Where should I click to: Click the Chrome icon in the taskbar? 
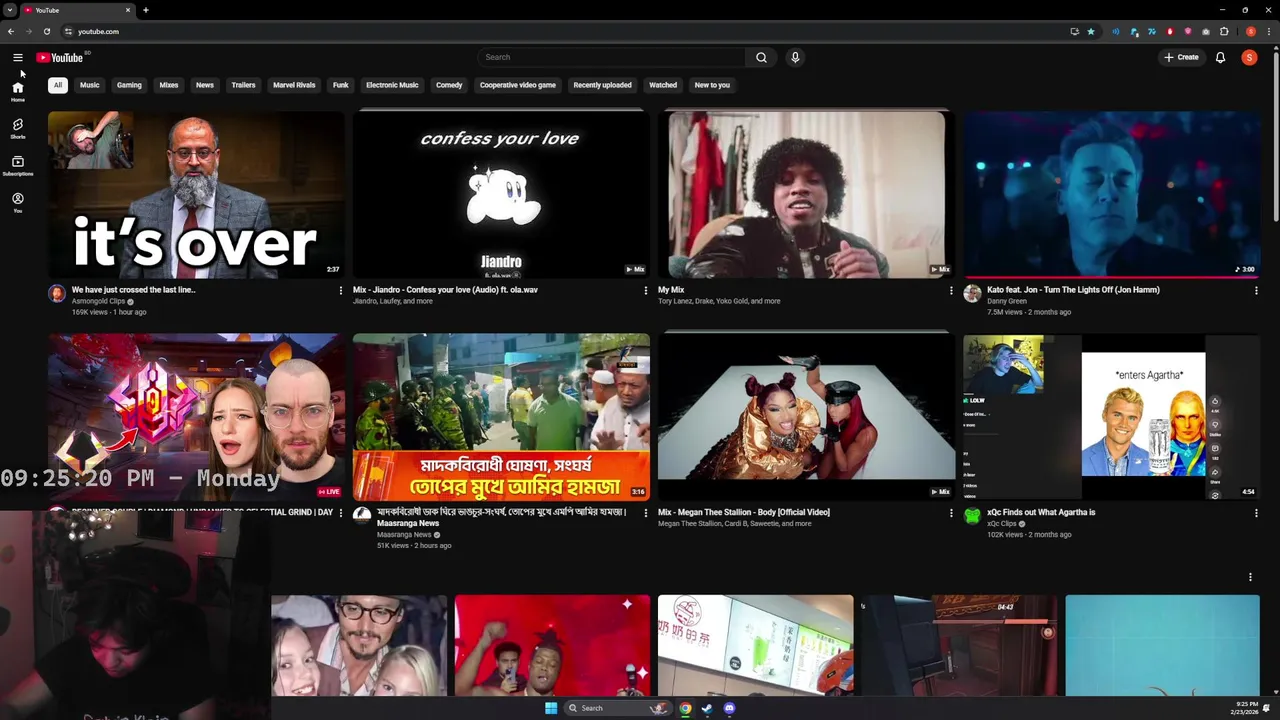685,708
